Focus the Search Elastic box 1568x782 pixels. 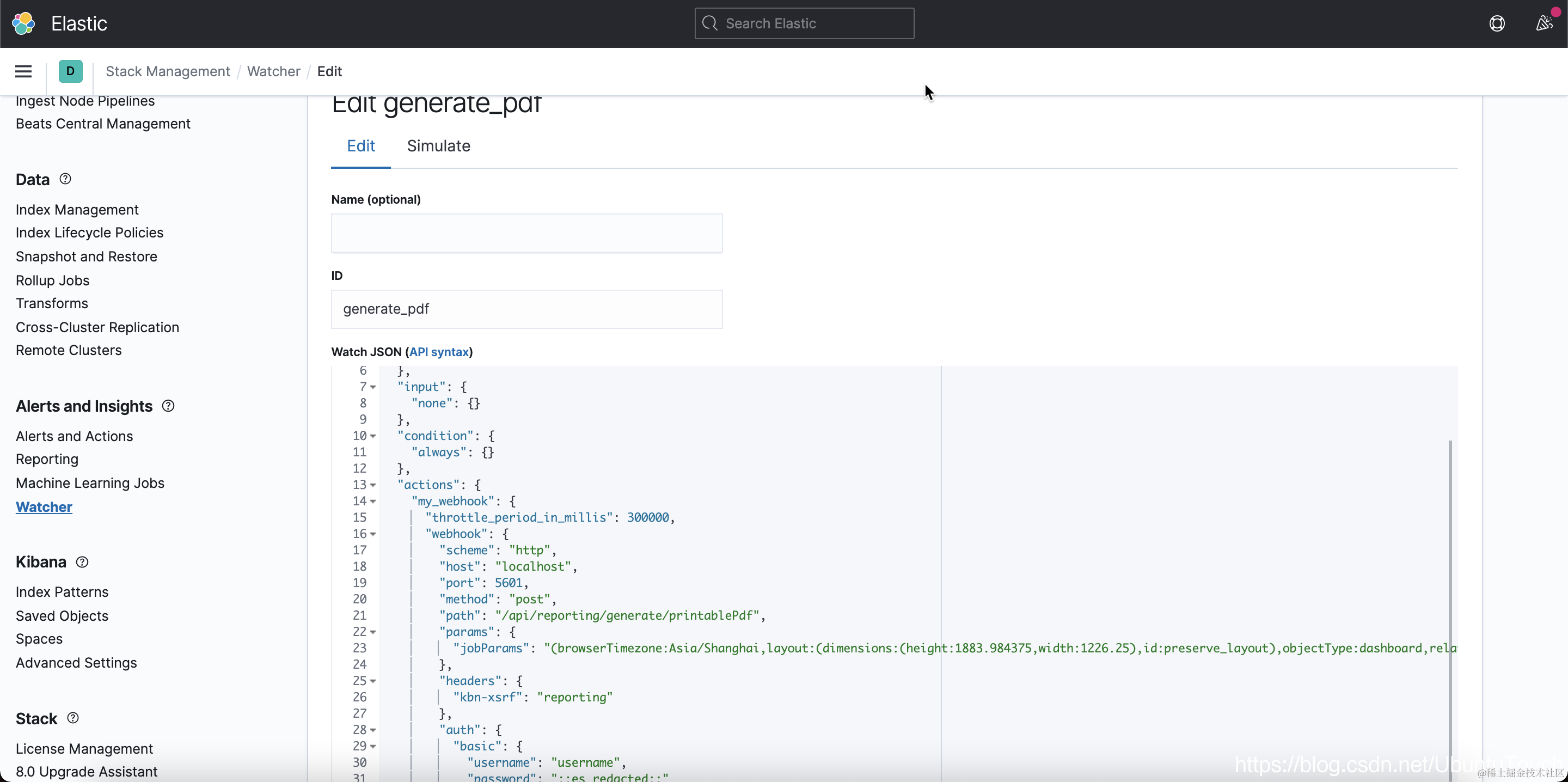[x=804, y=23]
